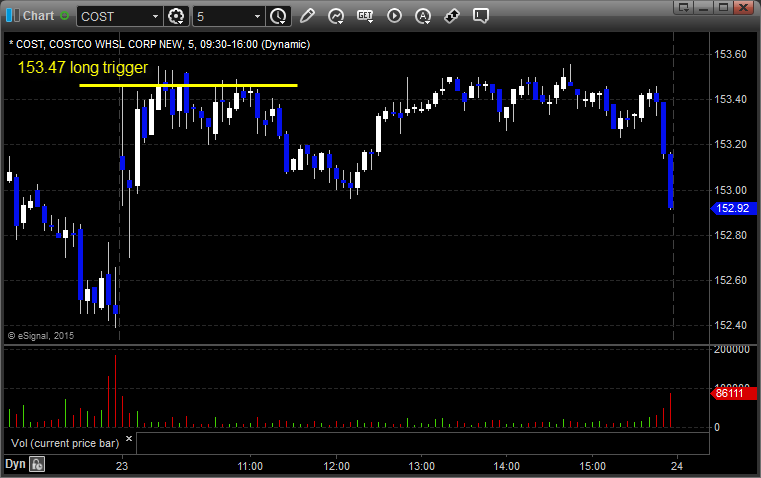The width and height of the screenshot is (761, 478).
Task: Expand the COST symbol dropdown arrow
Action: 155,16
